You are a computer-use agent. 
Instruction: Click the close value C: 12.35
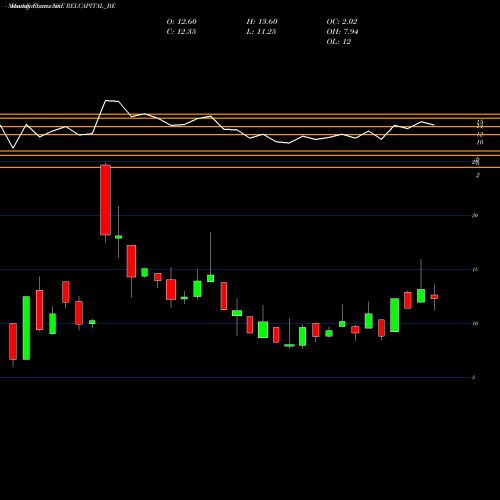pos(181,32)
